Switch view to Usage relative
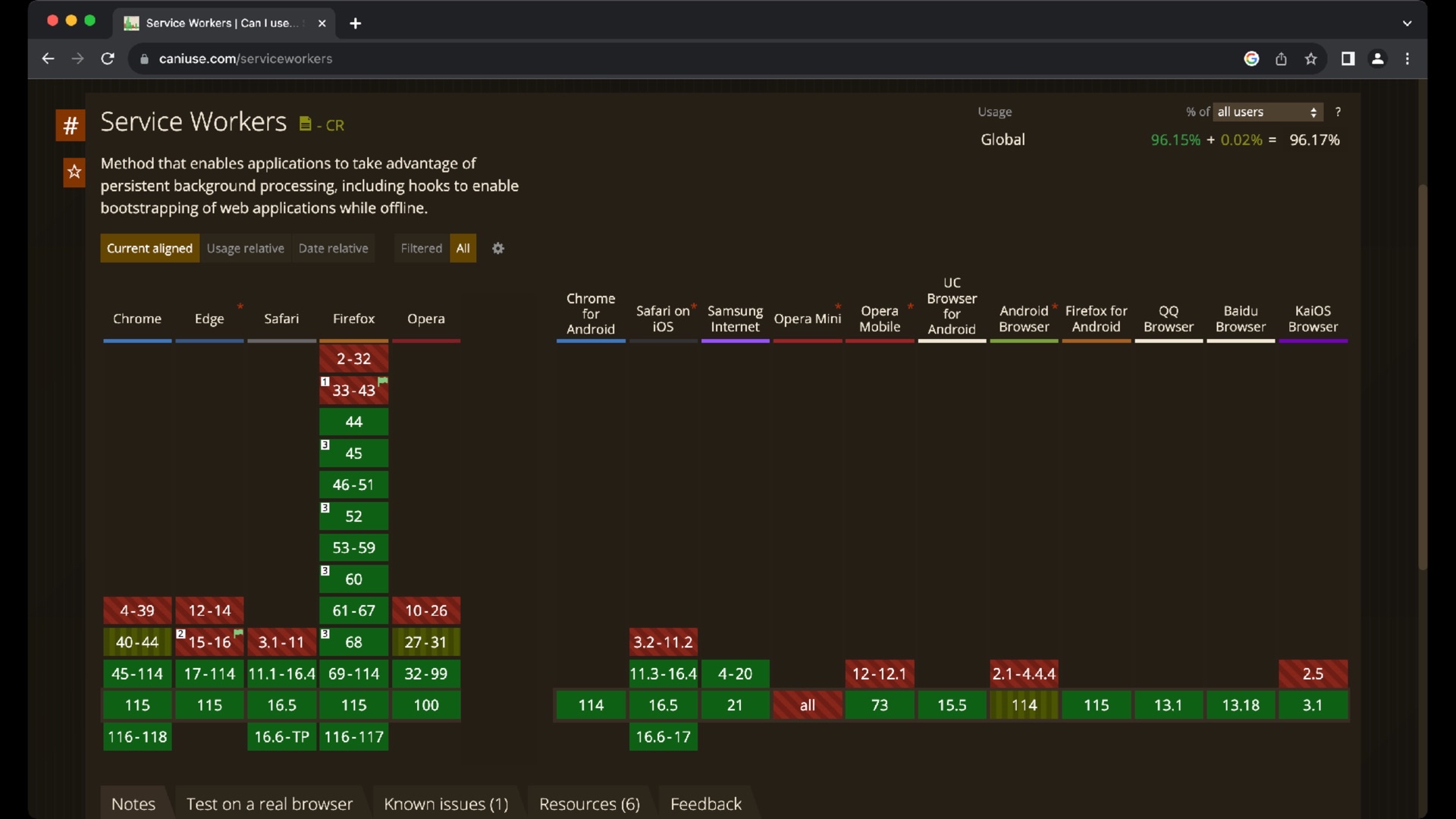This screenshot has width=1456, height=819. pos(245,249)
